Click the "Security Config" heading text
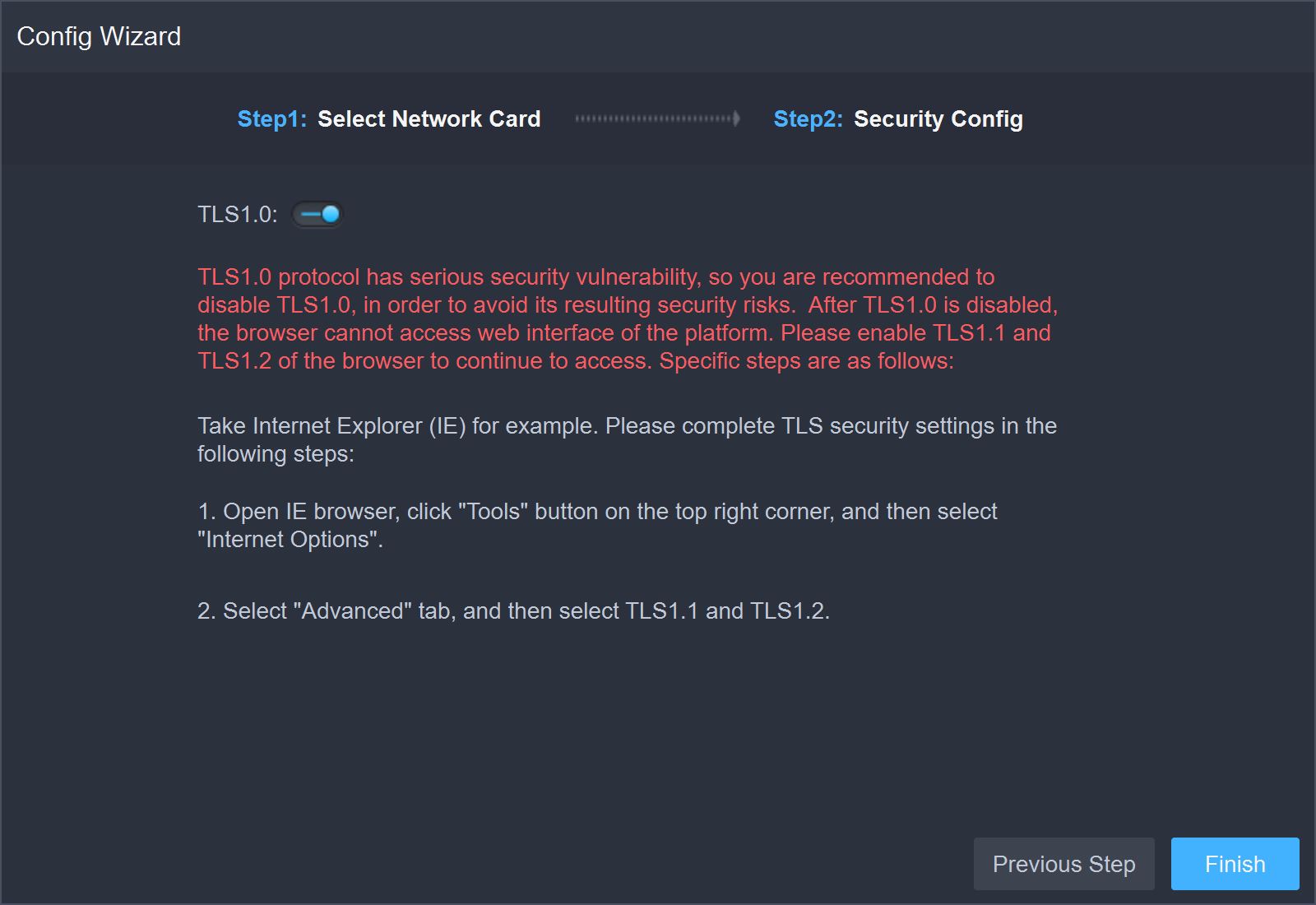 [x=938, y=119]
